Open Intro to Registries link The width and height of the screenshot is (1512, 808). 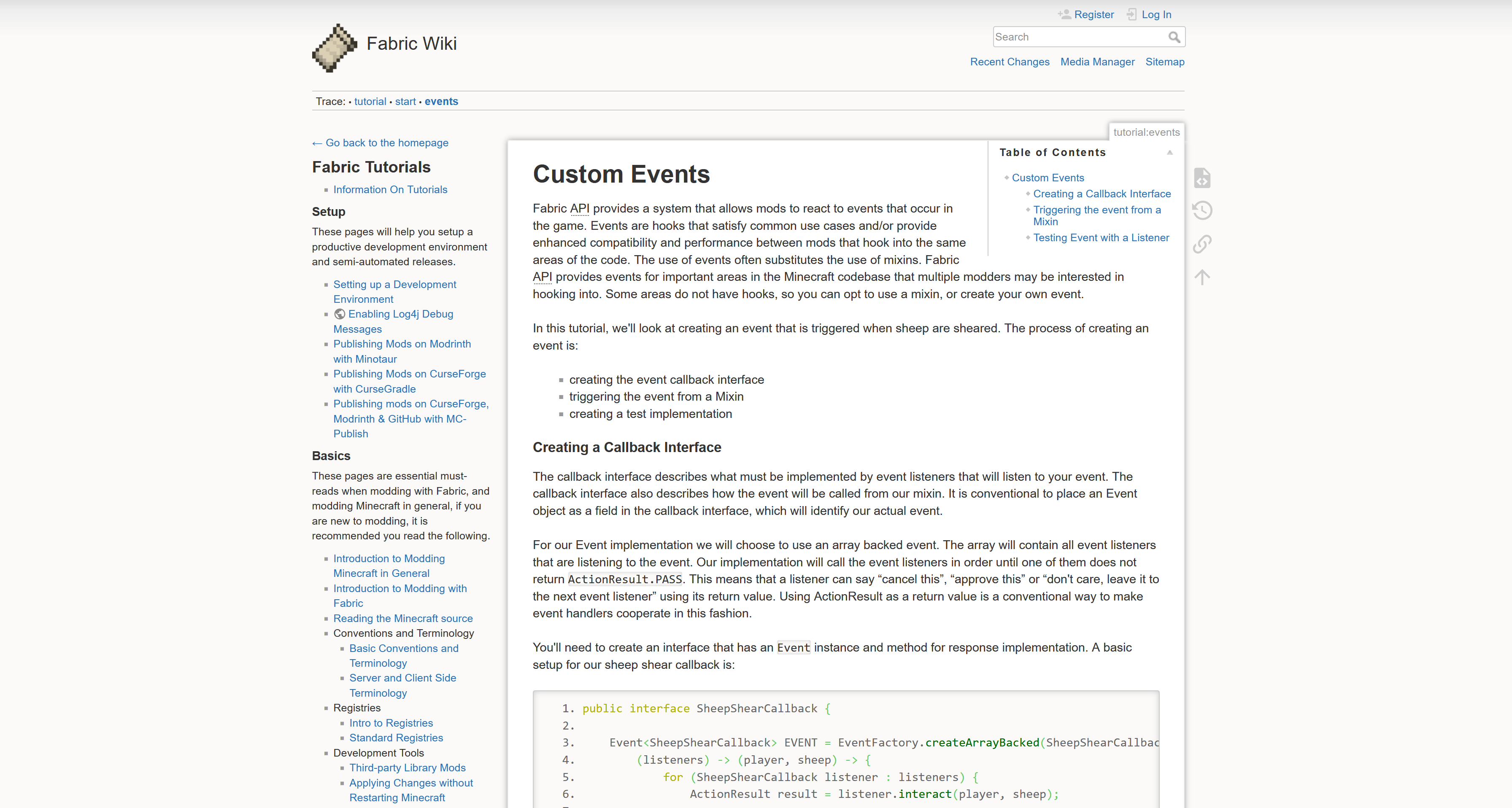pos(391,723)
